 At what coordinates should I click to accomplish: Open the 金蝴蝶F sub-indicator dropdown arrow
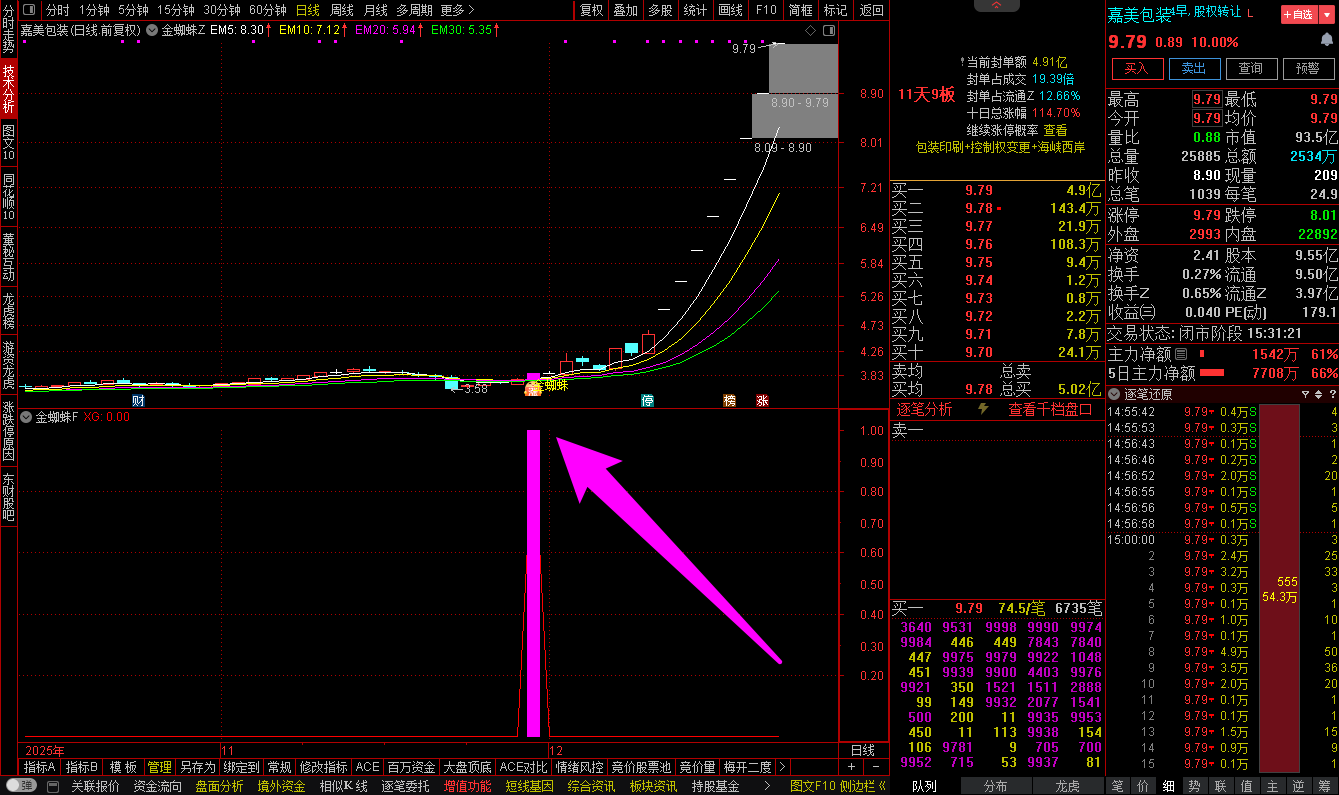point(26,418)
